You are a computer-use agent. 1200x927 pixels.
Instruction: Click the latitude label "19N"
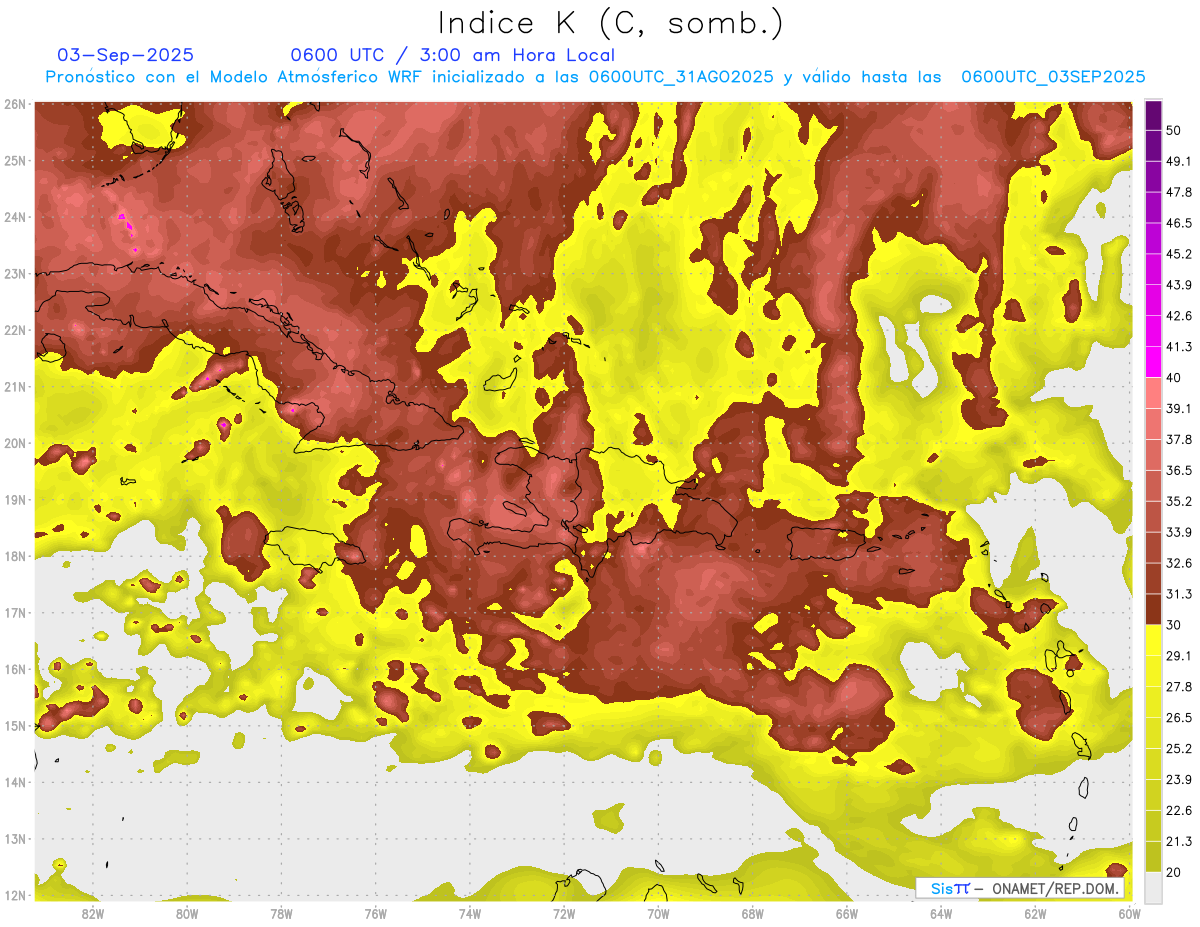15,499
